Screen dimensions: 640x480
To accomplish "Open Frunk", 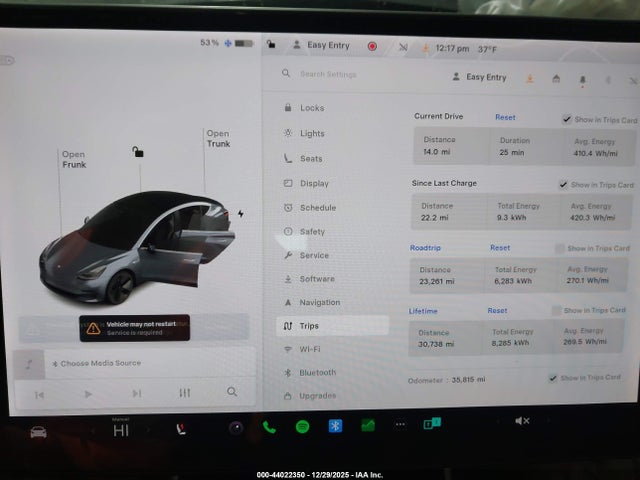I will click(x=74, y=160).
